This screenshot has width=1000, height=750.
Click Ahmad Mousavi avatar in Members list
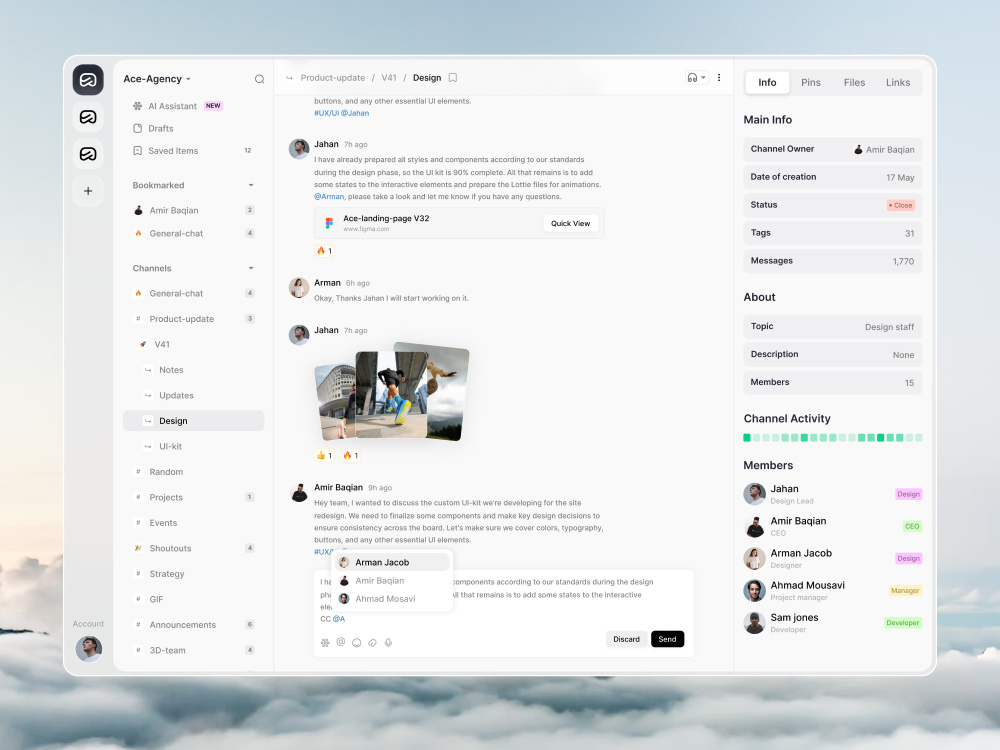pos(754,591)
